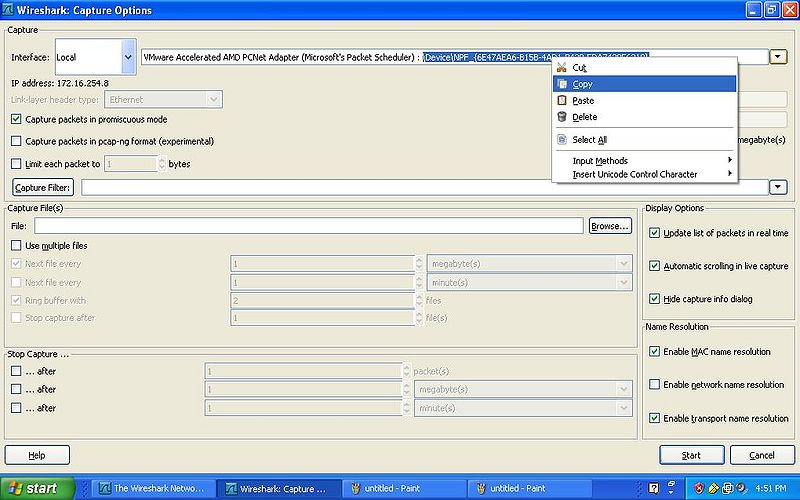Click the yellow pencil tray icon

point(713,488)
